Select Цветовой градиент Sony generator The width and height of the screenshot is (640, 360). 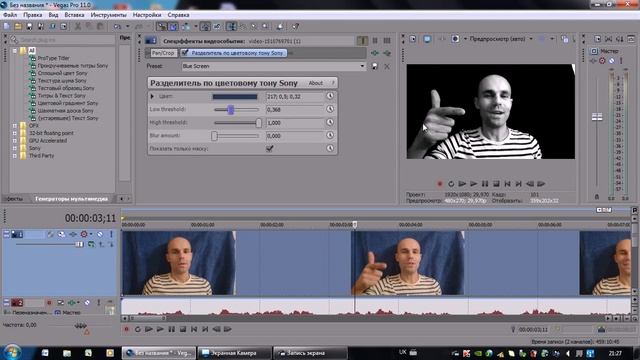[68, 103]
